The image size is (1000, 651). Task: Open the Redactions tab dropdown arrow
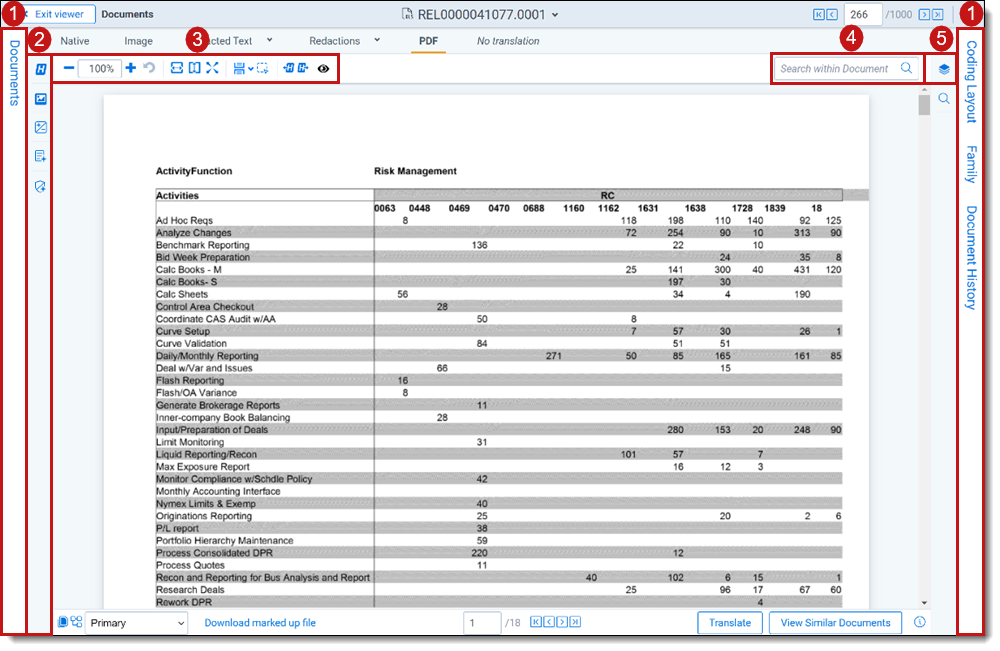pyautogui.click(x=377, y=40)
